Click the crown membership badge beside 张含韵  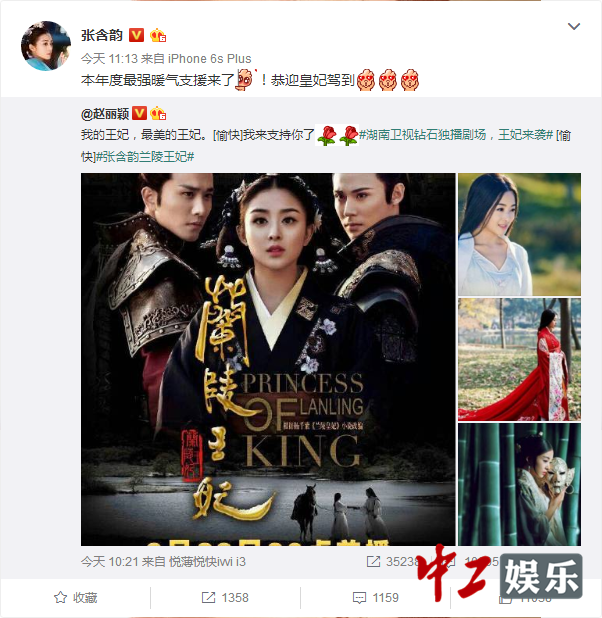click(x=158, y=35)
